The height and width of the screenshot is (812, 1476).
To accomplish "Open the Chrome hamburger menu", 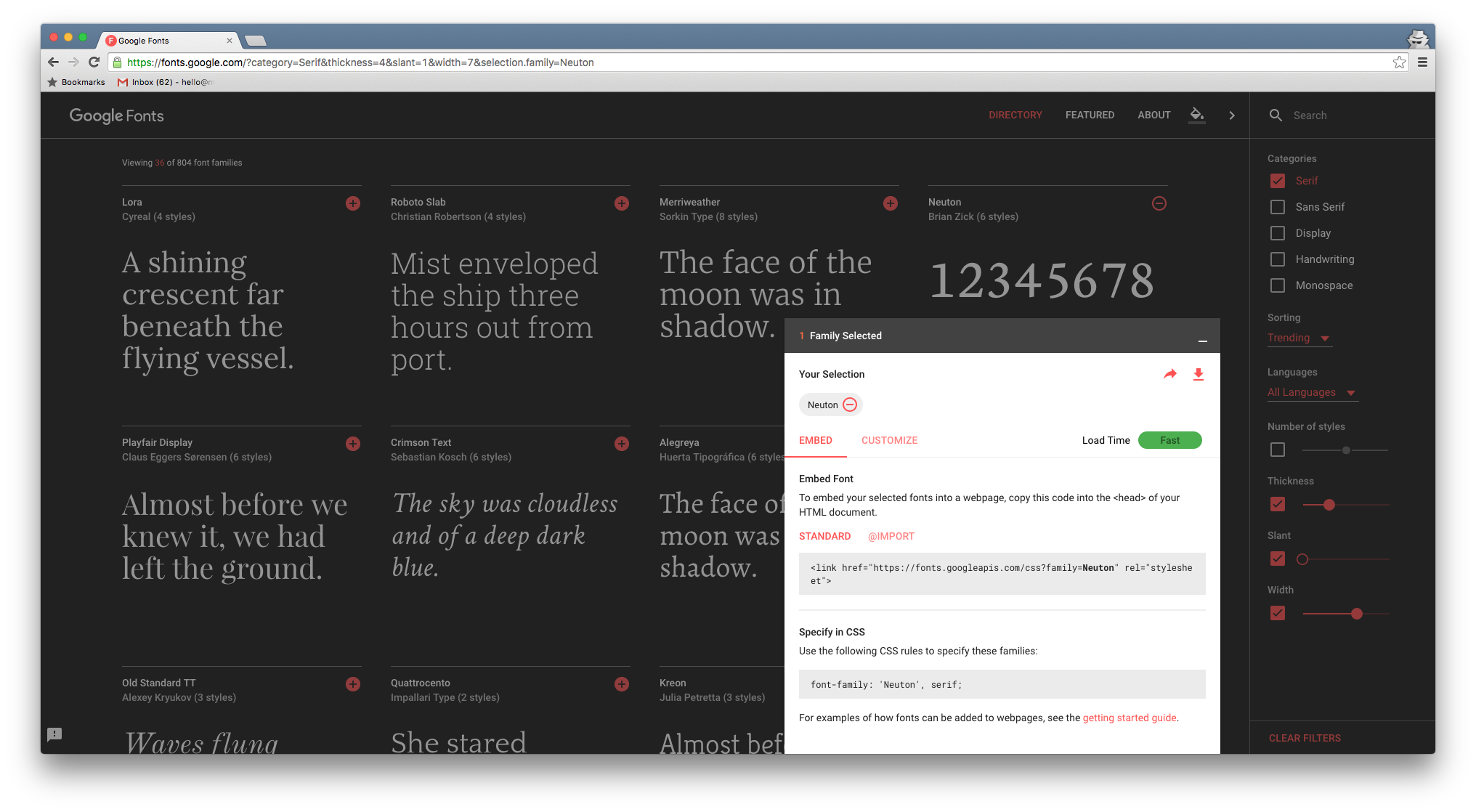I will tap(1422, 62).
